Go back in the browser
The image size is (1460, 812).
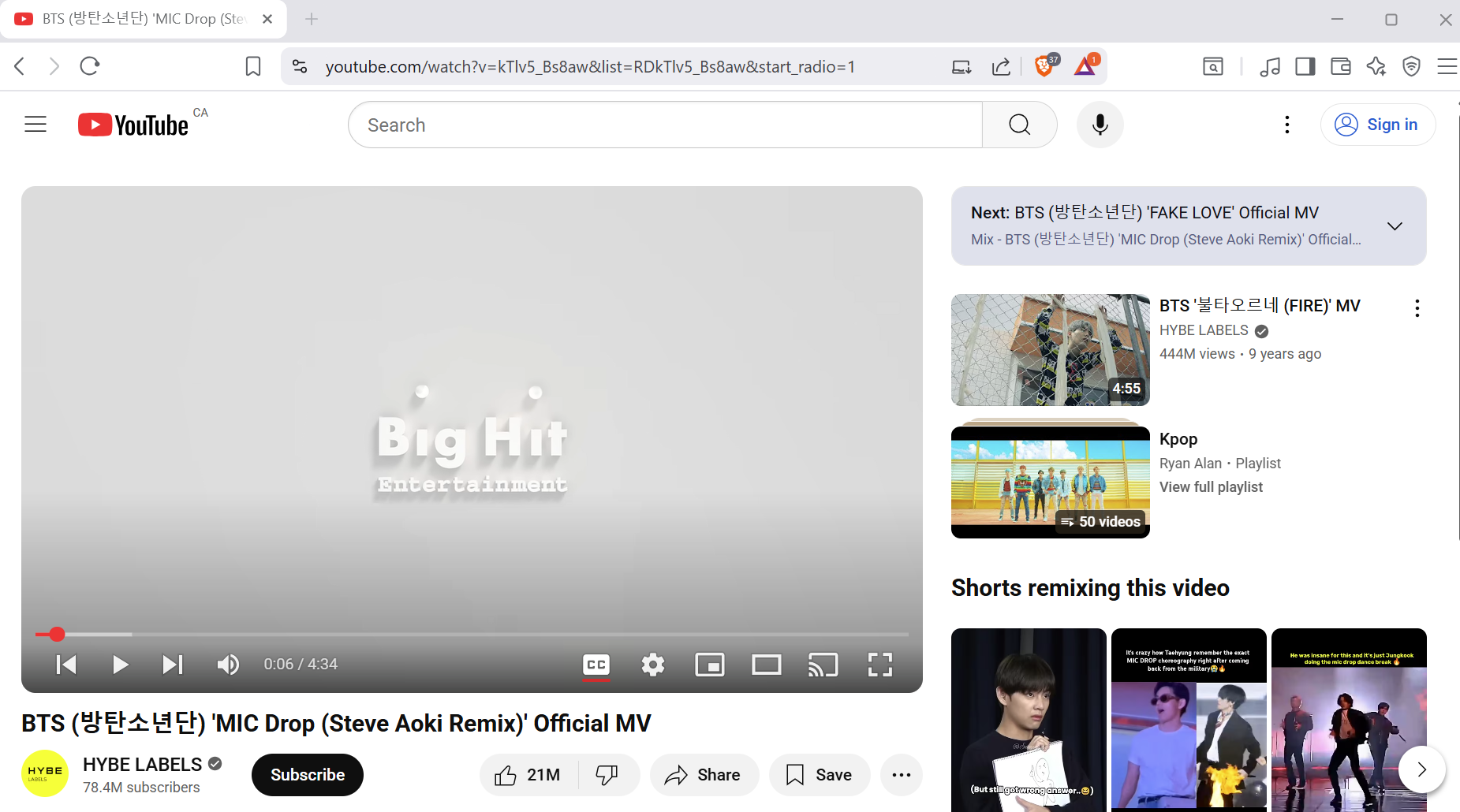tap(20, 66)
